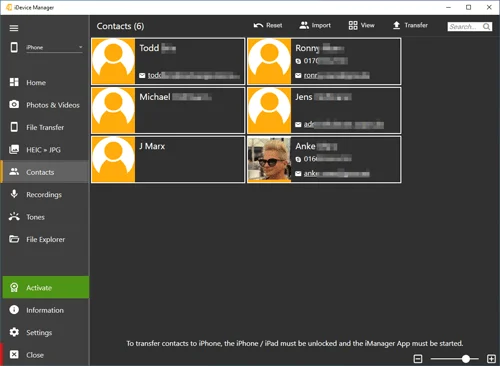Go to HEIC » JPG converter
This screenshot has height=366, width=500.
pyautogui.click(x=45, y=149)
